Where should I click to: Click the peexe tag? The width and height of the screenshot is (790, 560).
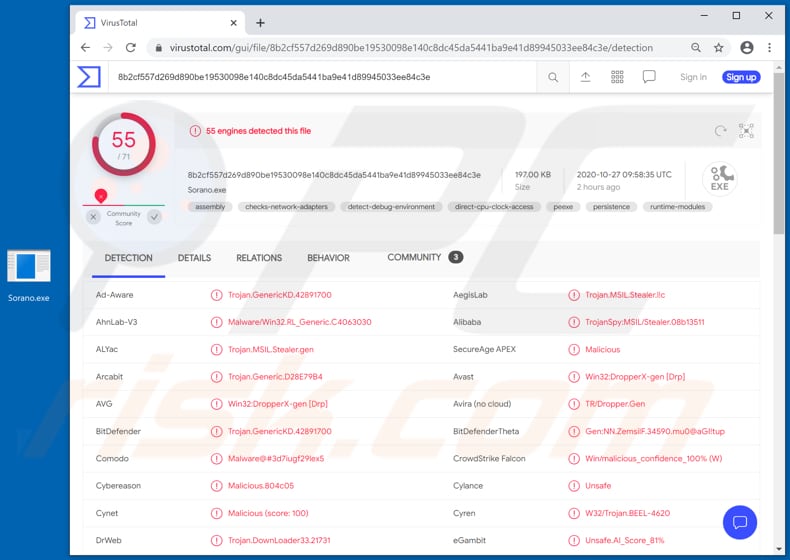coord(563,207)
